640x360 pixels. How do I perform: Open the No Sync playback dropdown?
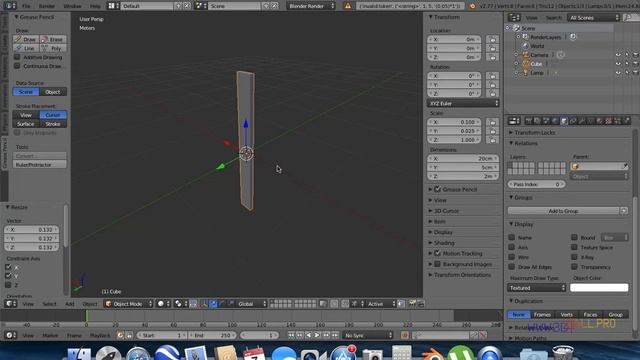pyautogui.click(x=367, y=335)
